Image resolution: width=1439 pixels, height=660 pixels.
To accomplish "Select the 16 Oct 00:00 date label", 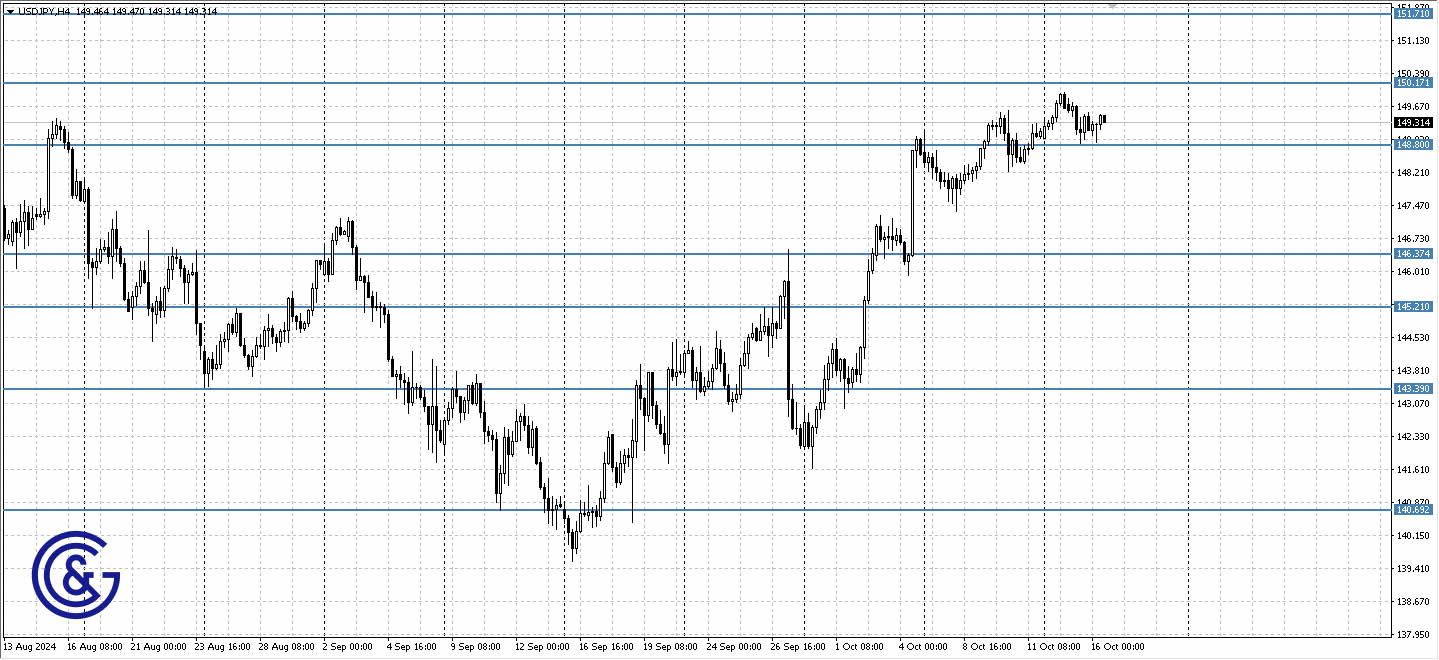I will click(1117, 647).
